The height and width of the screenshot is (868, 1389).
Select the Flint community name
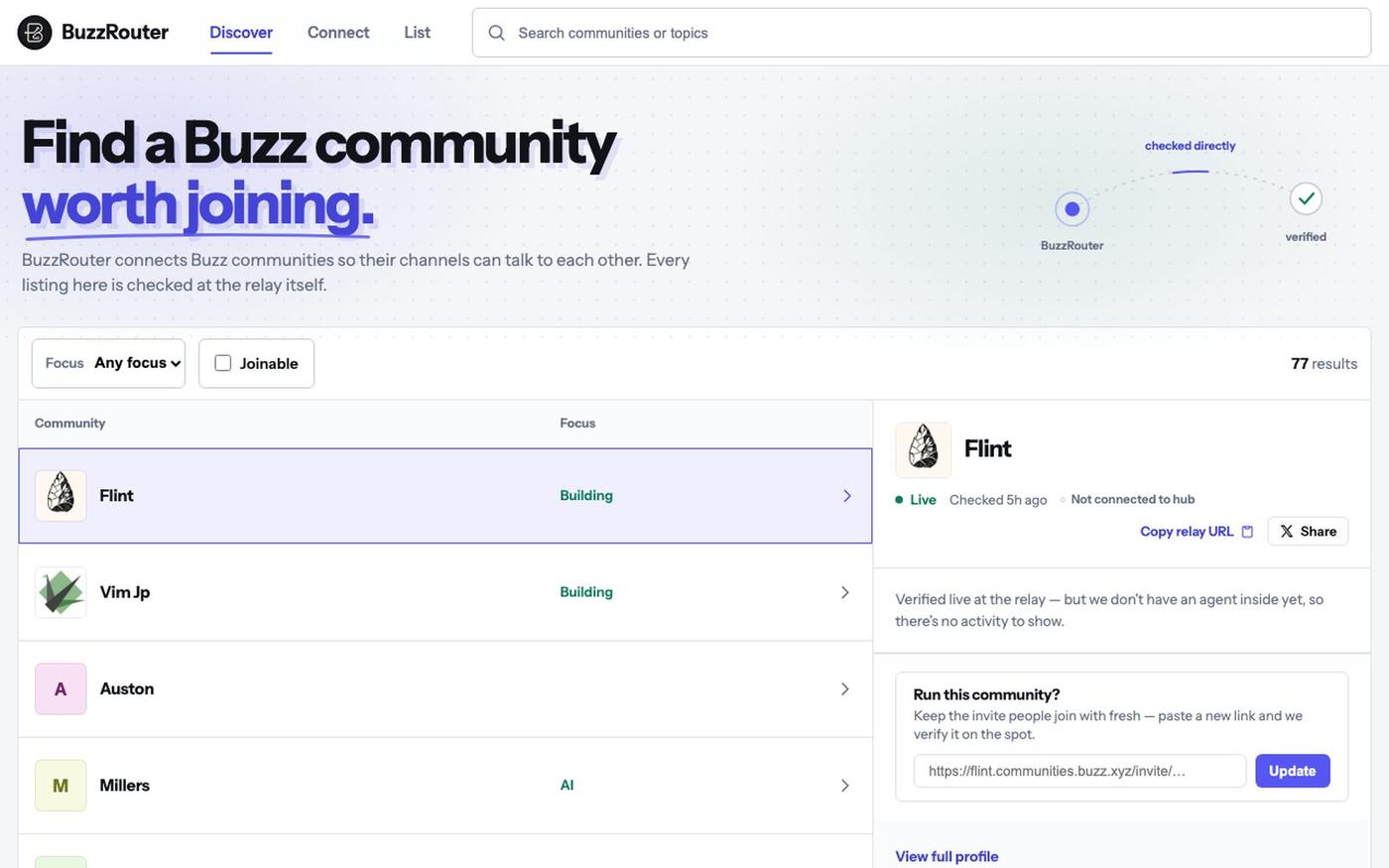point(116,496)
